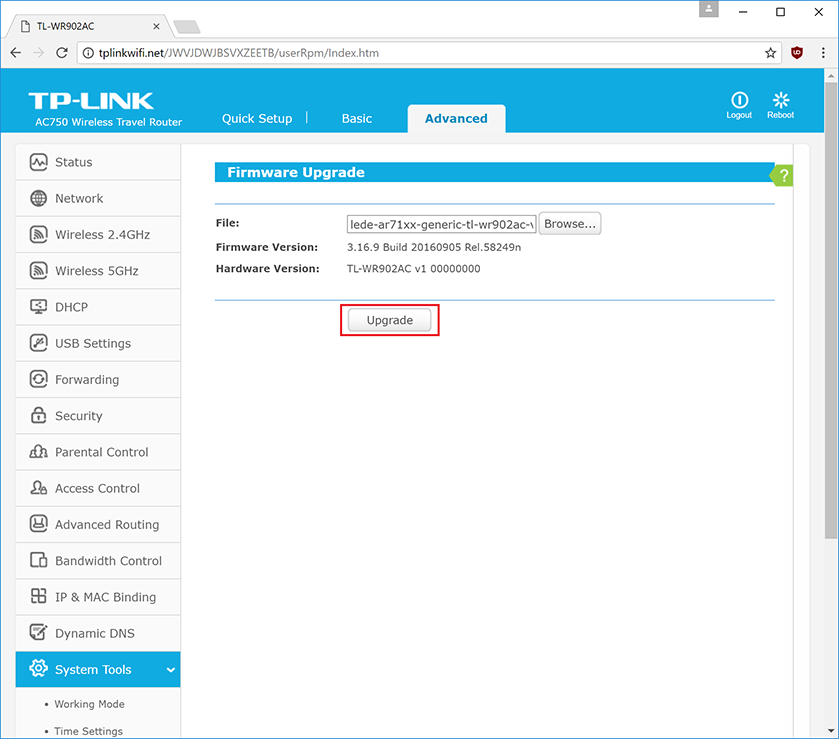Click the scrollbar down arrow
The height and width of the screenshot is (739, 839).
pyautogui.click(x=830, y=730)
